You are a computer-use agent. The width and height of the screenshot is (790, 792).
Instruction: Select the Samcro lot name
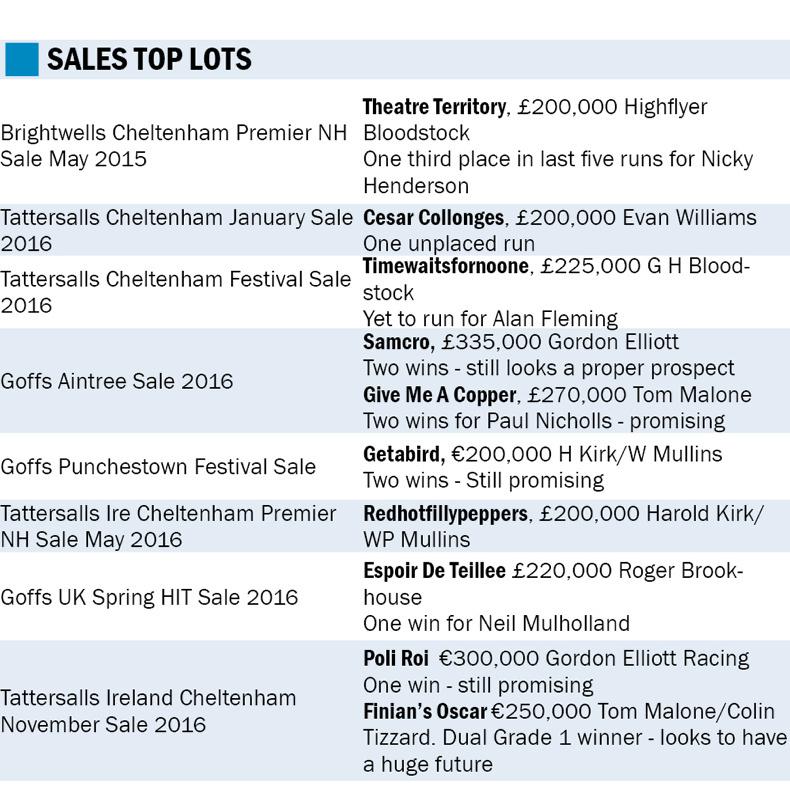coord(398,343)
